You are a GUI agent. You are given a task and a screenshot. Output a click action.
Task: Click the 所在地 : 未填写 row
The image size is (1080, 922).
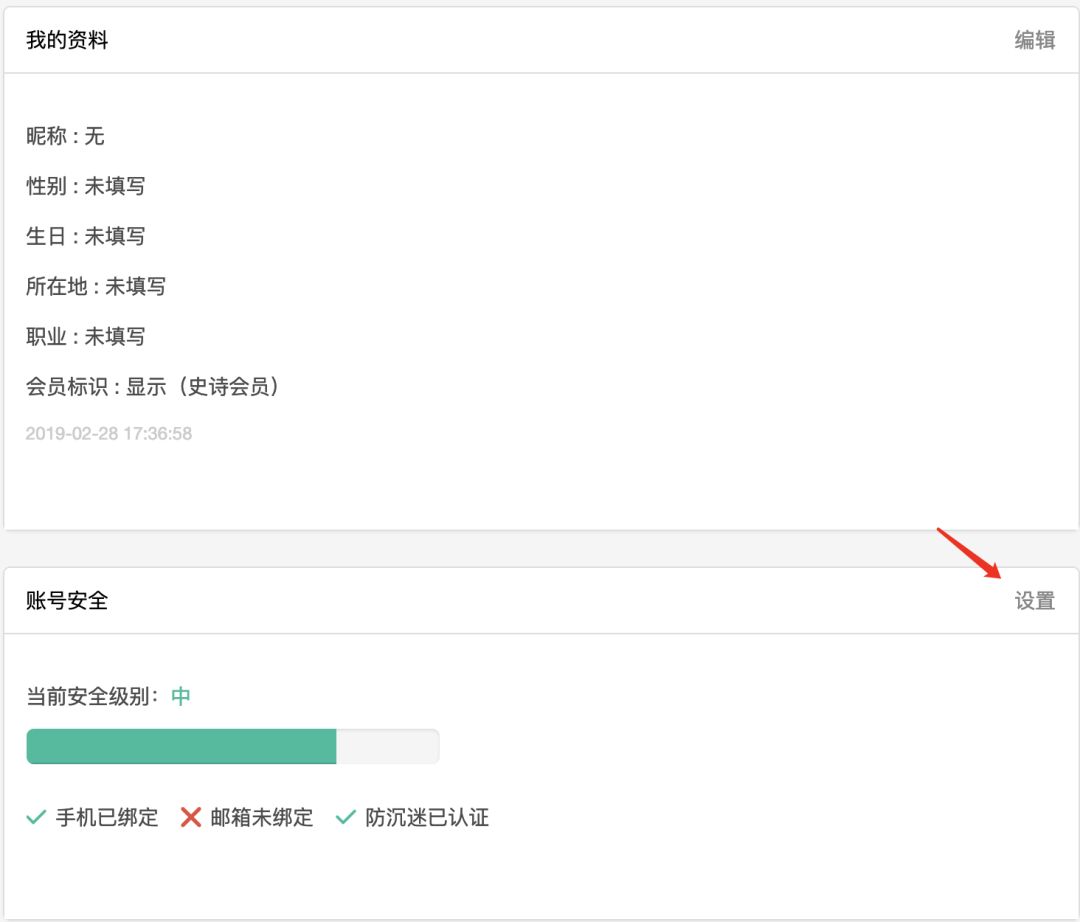pyautogui.click(x=96, y=286)
